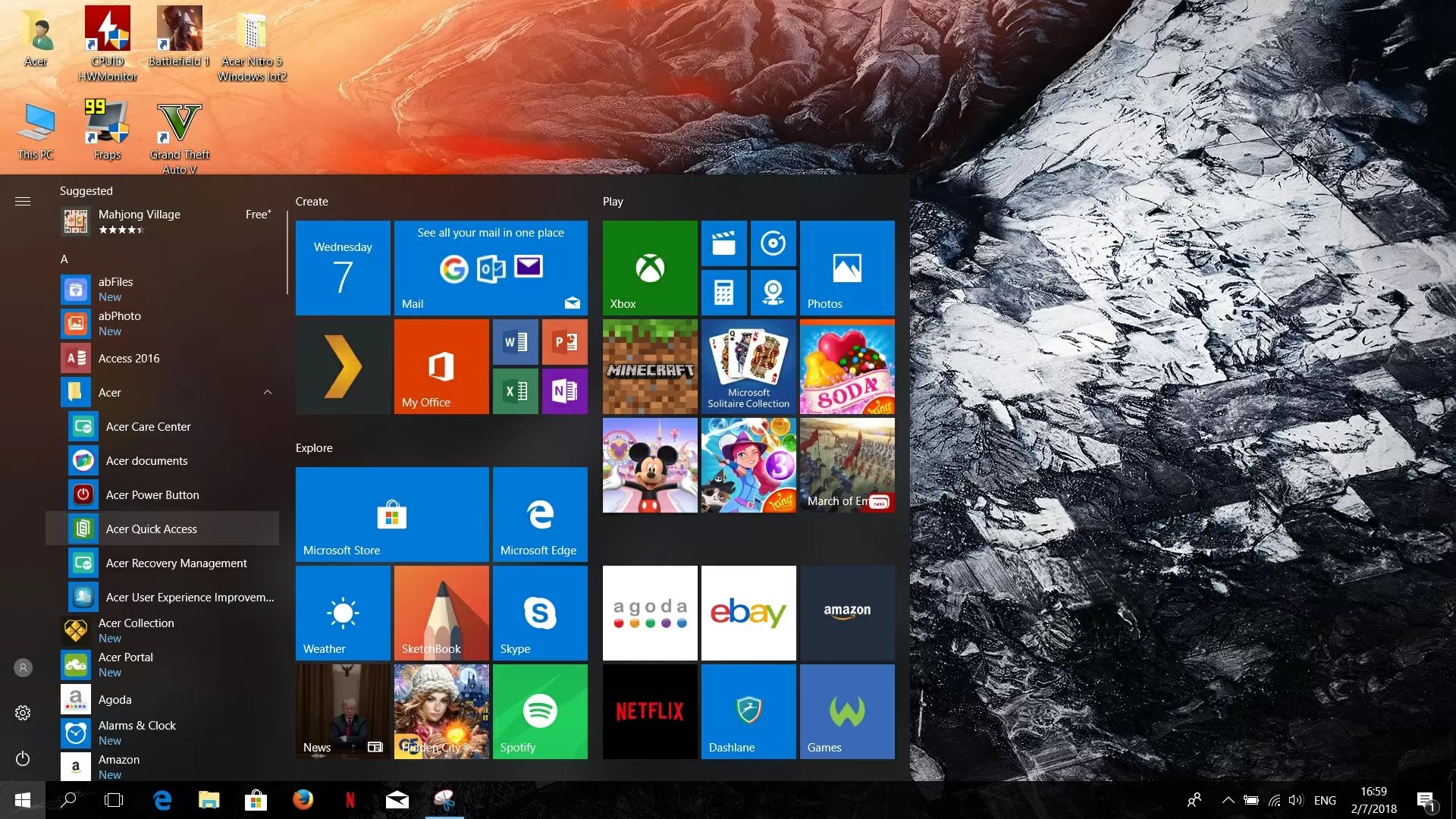Open the Games tile
The height and width of the screenshot is (819, 1456).
847,711
